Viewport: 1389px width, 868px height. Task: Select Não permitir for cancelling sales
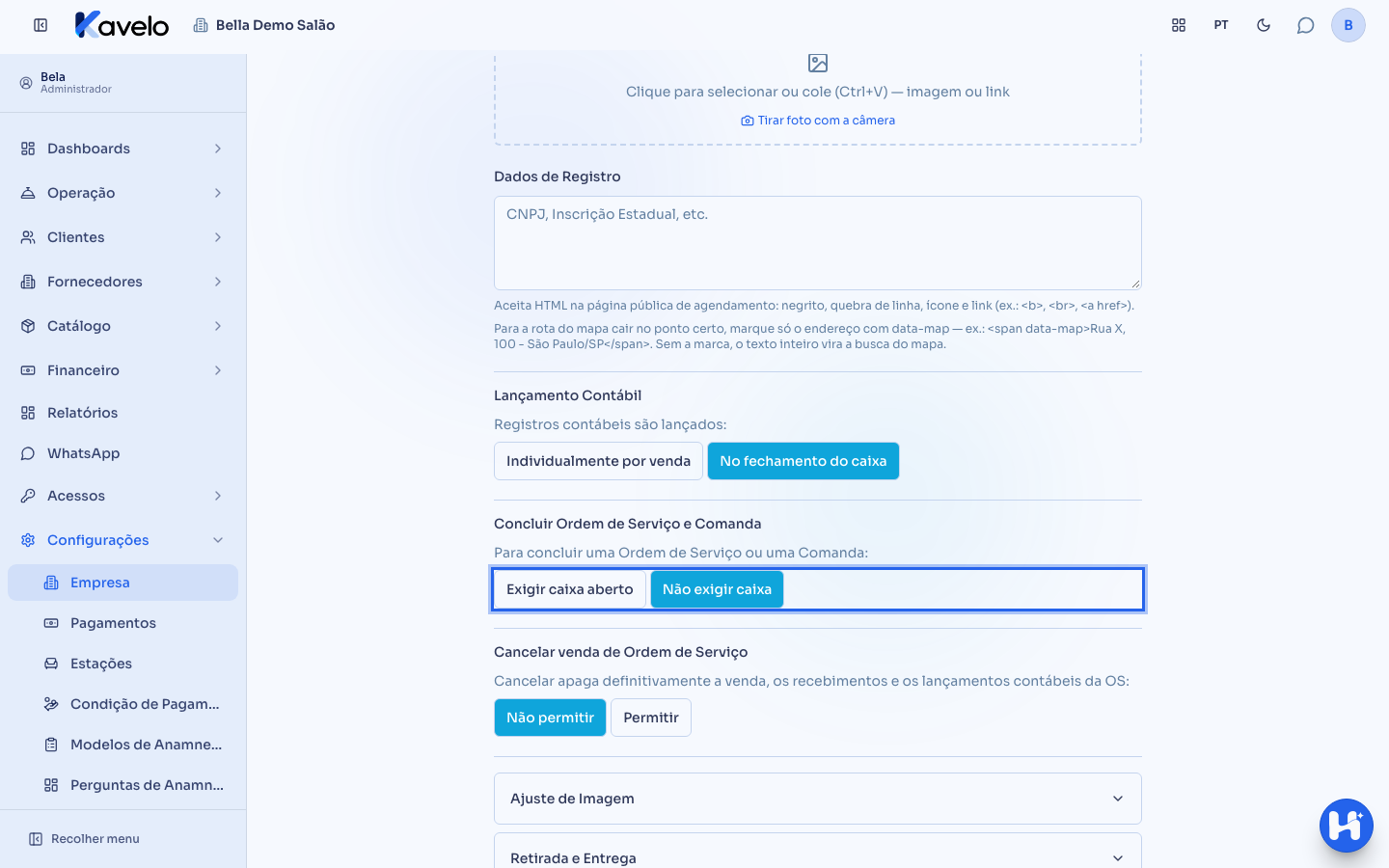550,718
